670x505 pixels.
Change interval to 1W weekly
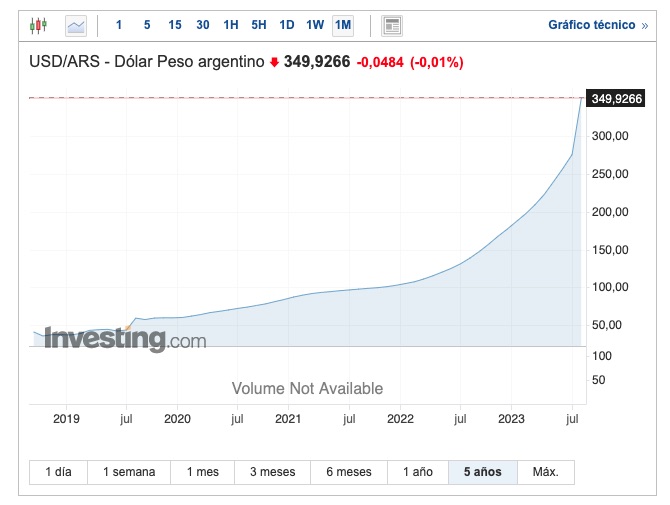pyautogui.click(x=315, y=24)
